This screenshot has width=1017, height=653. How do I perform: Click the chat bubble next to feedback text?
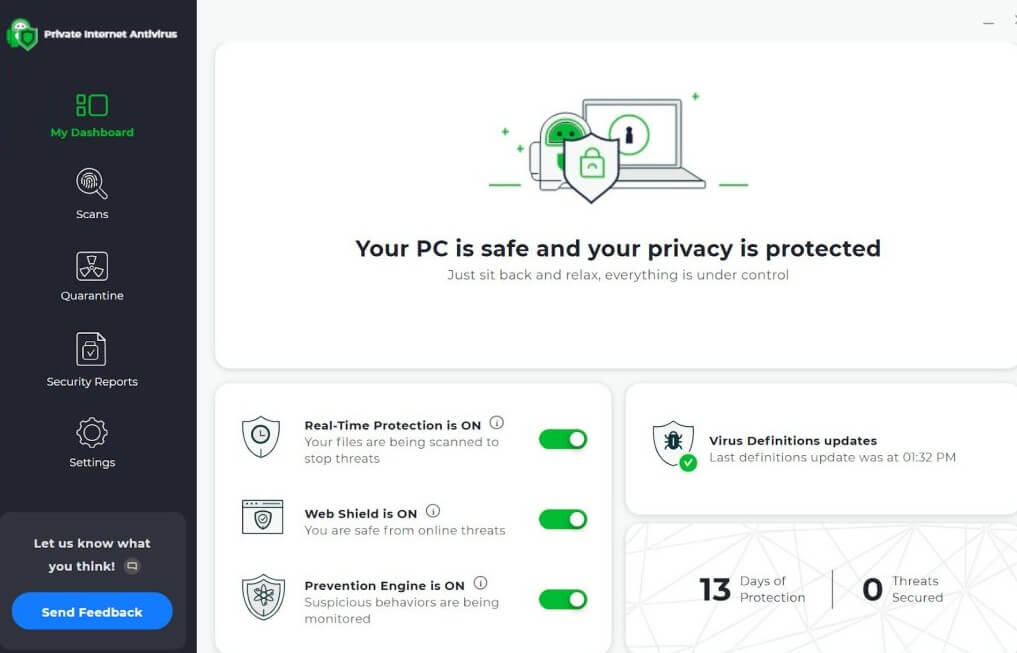(x=133, y=564)
